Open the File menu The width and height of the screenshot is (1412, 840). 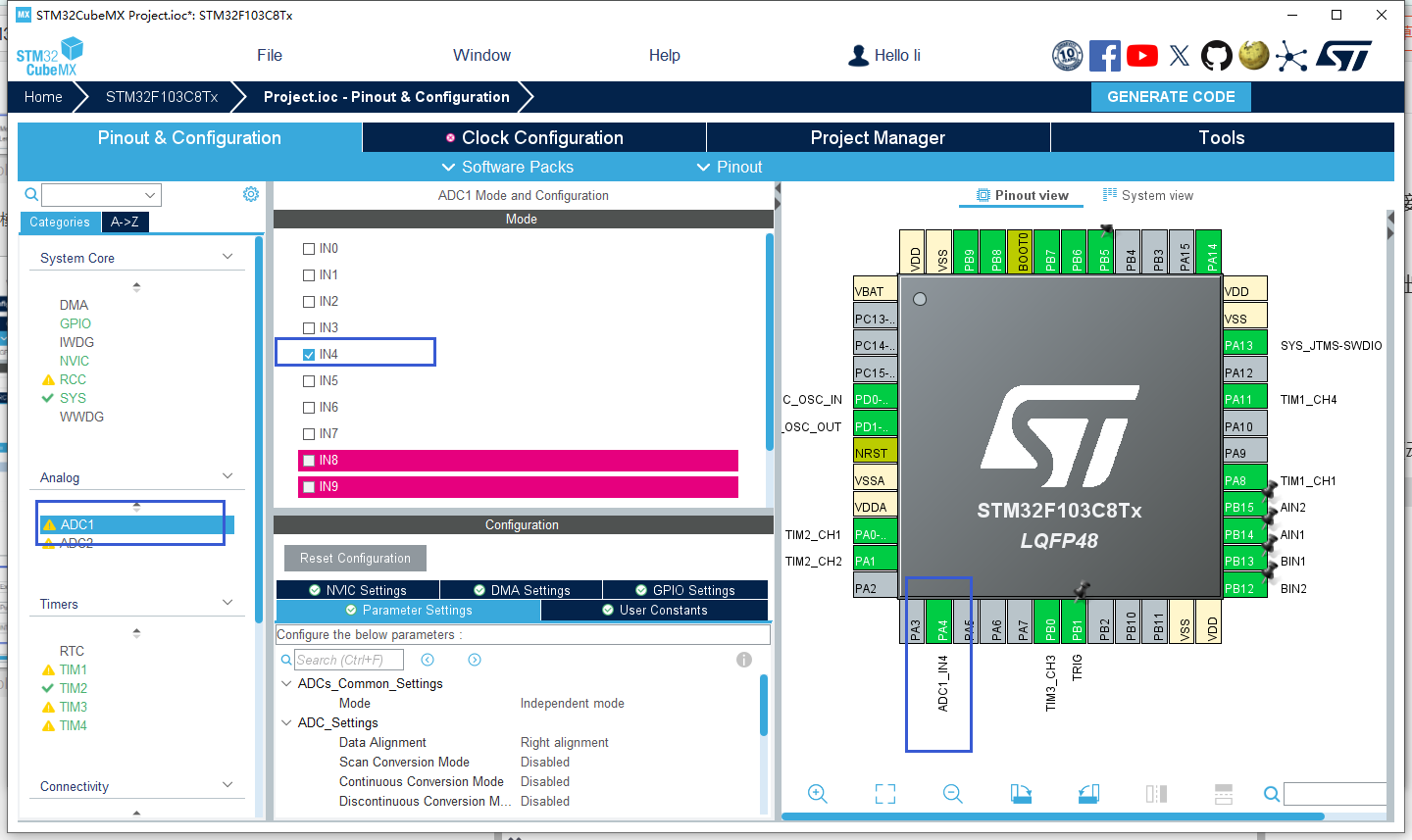pyautogui.click(x=270, y=56)
